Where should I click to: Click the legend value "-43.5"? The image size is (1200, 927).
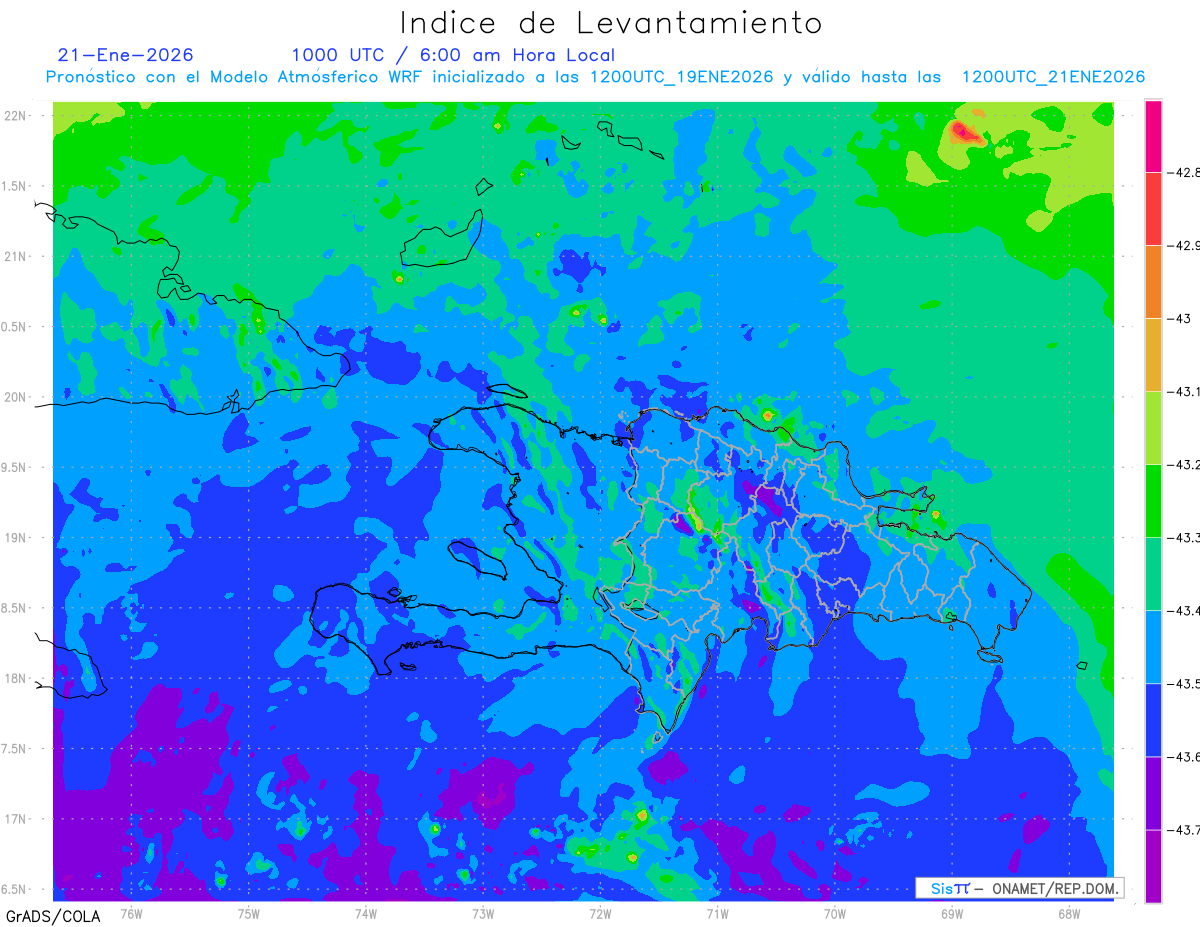click(x=1184, y=683)
